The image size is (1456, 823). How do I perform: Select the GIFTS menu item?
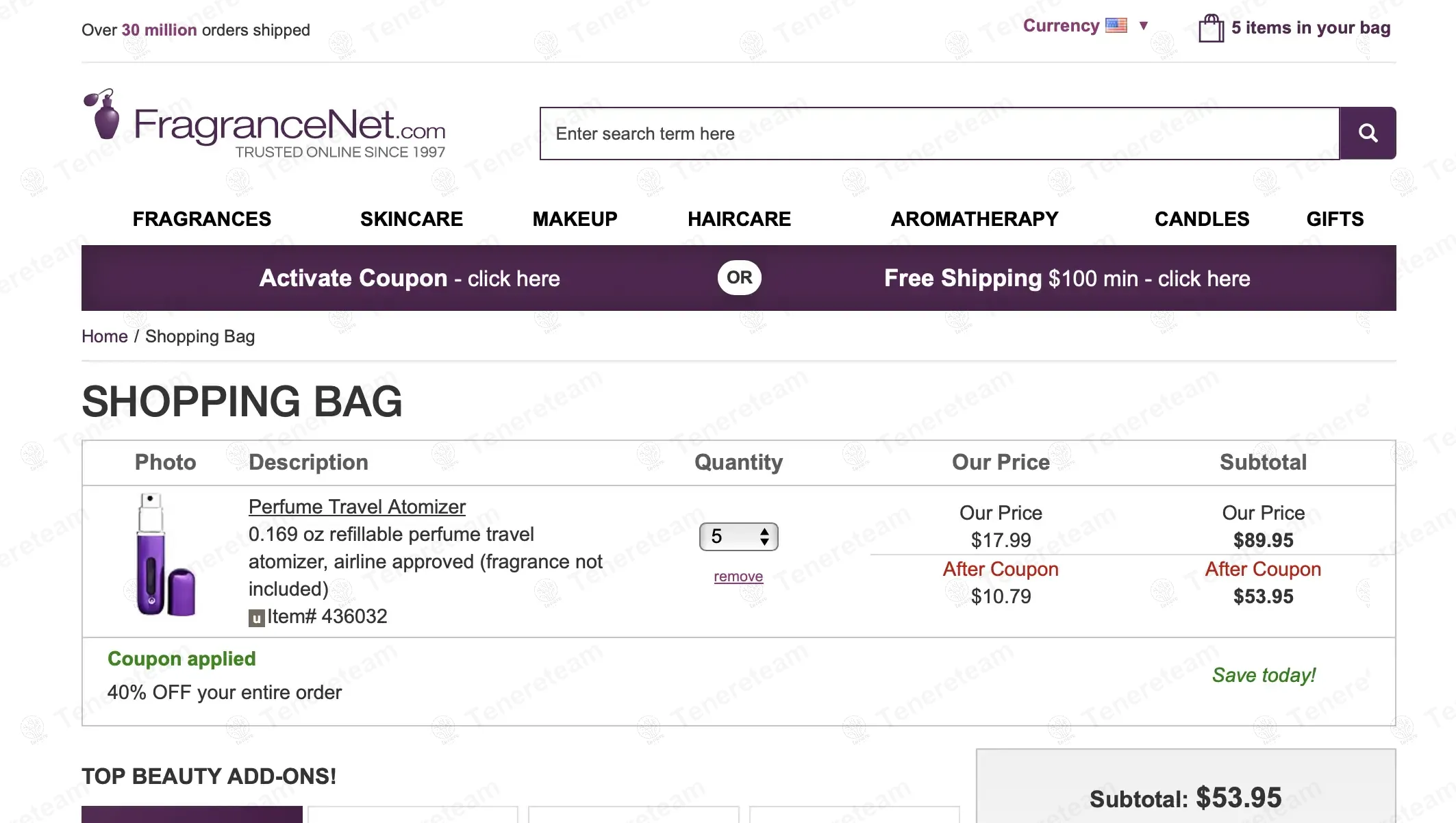click(x=1334, y=218)
